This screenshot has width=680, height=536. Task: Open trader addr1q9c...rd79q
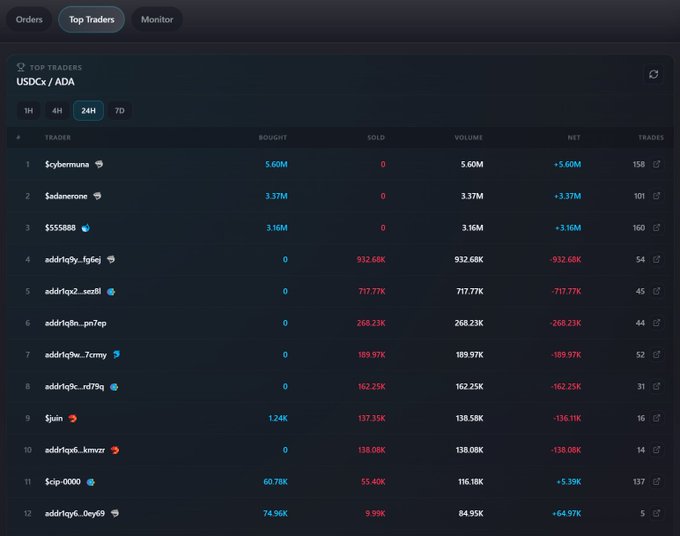pos(74,386)
